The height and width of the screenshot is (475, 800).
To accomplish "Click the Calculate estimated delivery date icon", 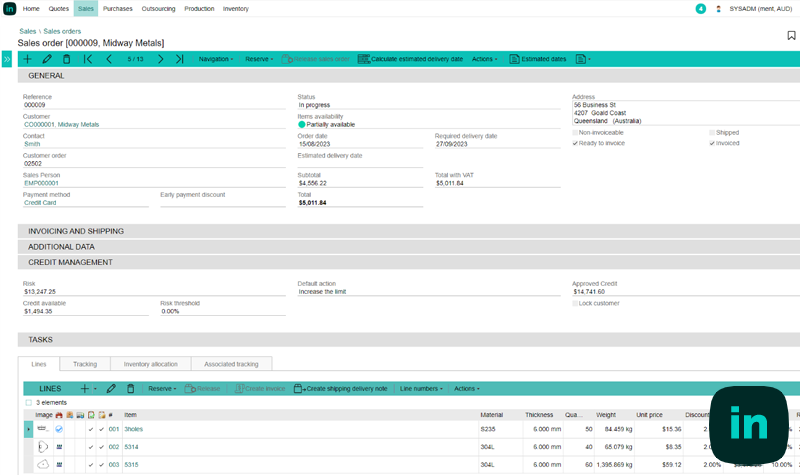I will [x=363, y=59].
